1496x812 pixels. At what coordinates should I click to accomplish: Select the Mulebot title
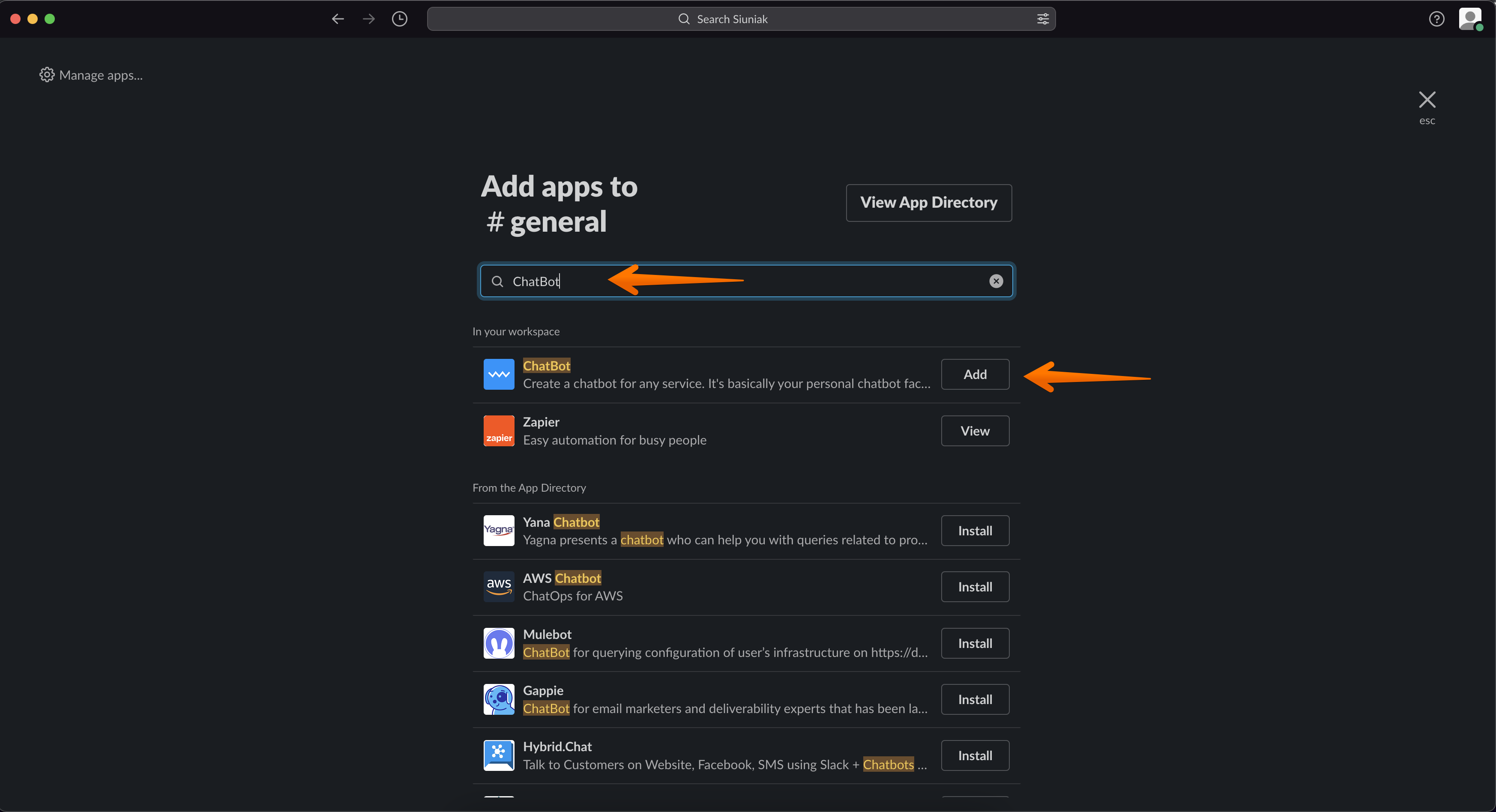tap(547, 634)
